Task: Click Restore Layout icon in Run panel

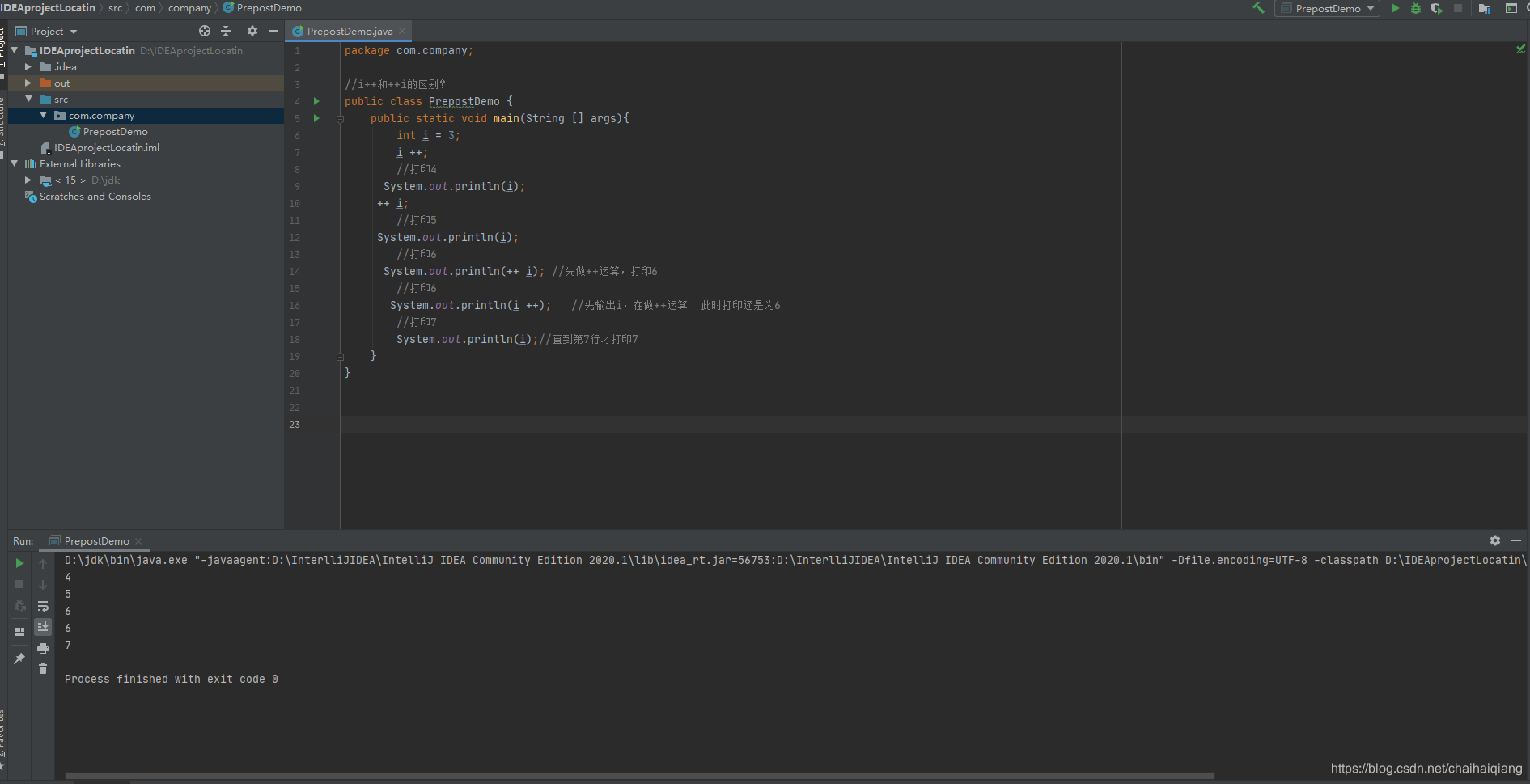Action: pyautogui.click(x=19, y=632)
